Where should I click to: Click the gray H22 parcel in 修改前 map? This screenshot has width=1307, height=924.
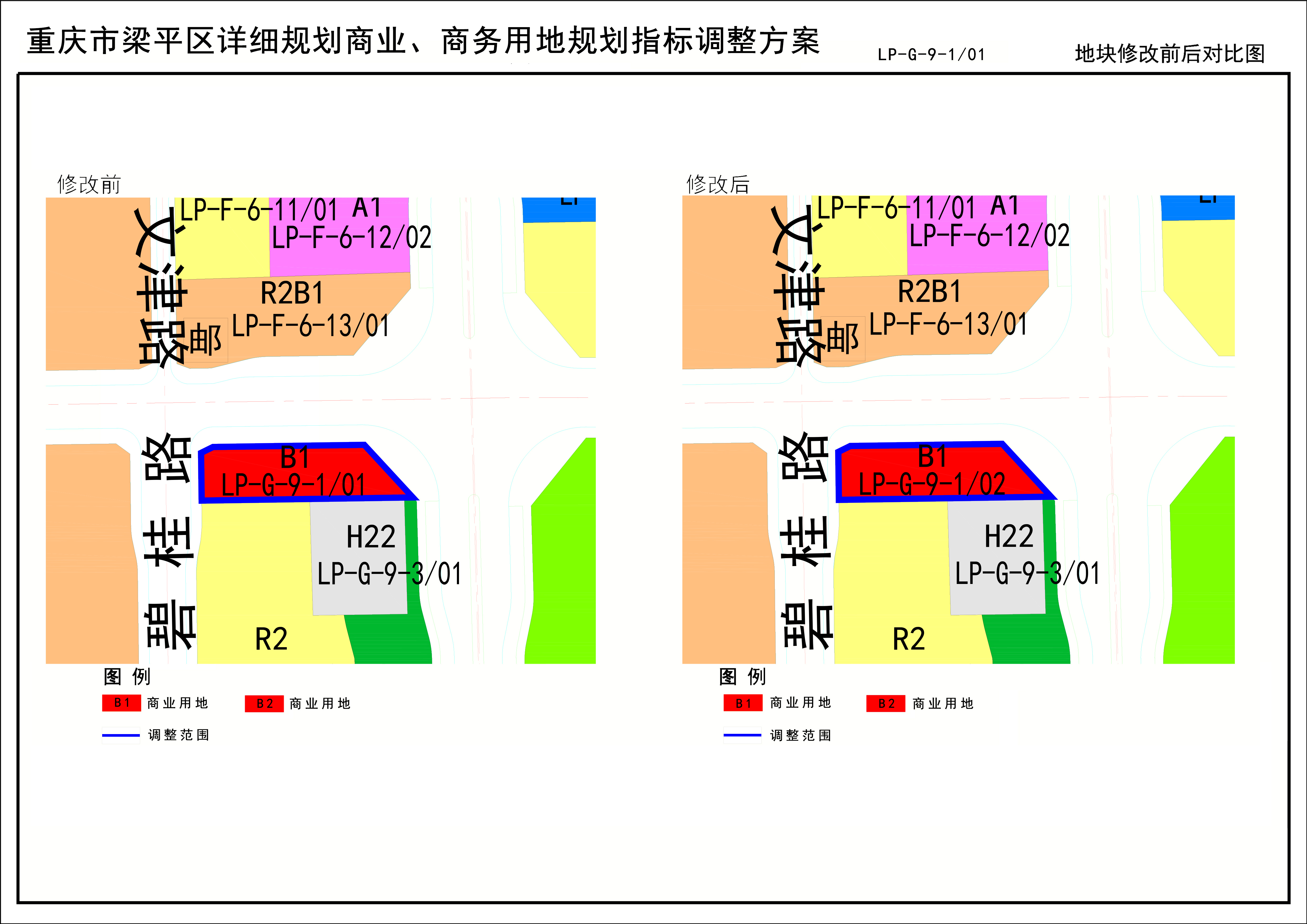tap(359, 558)
